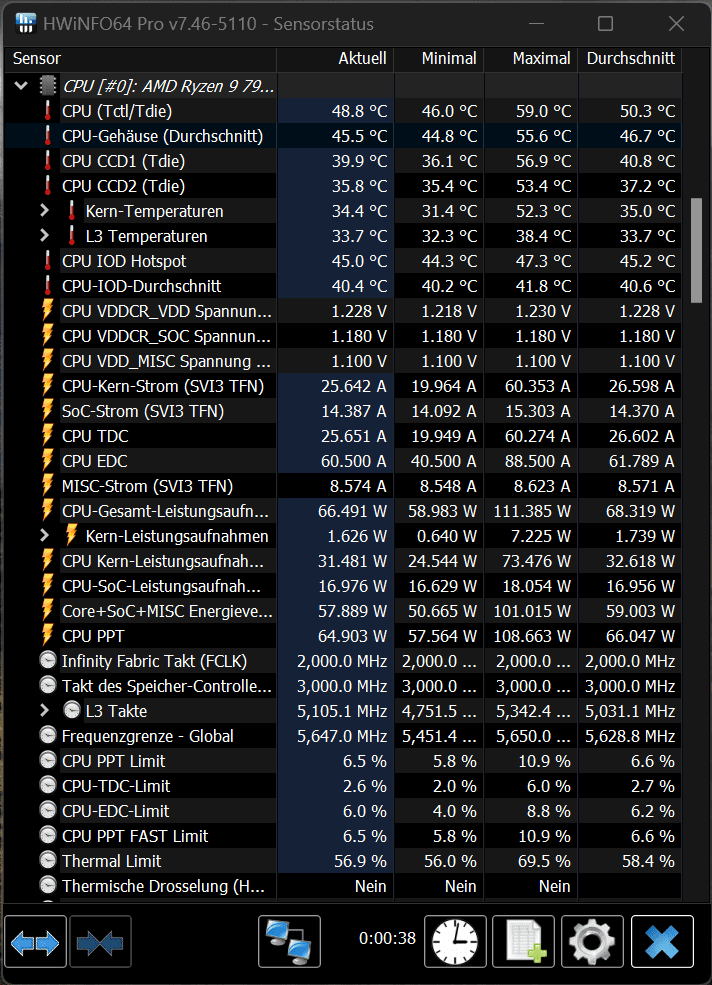This screenshot has height=985, width=712.
Task: Click lightning icon beside SoC-Strom (SVI3 TFN)
Action: 48,411
